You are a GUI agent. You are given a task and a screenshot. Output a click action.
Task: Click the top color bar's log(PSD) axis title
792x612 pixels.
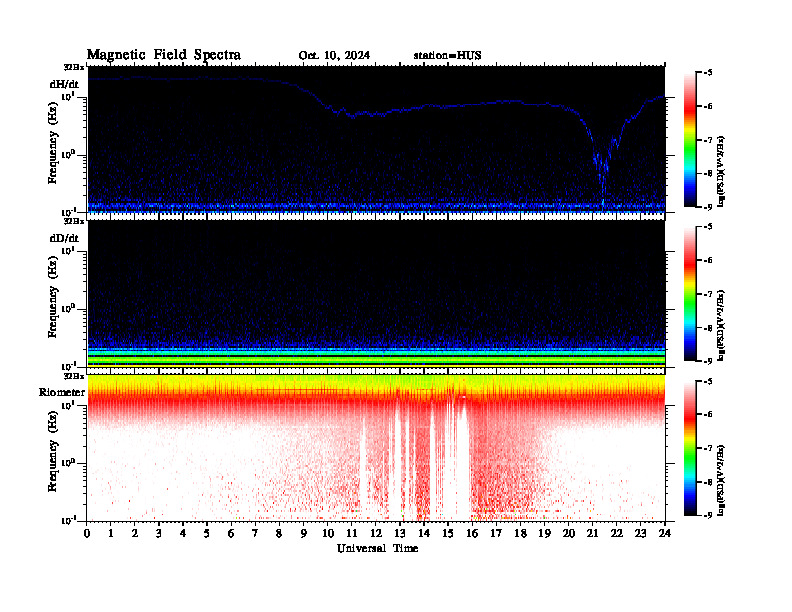point(721,171)
